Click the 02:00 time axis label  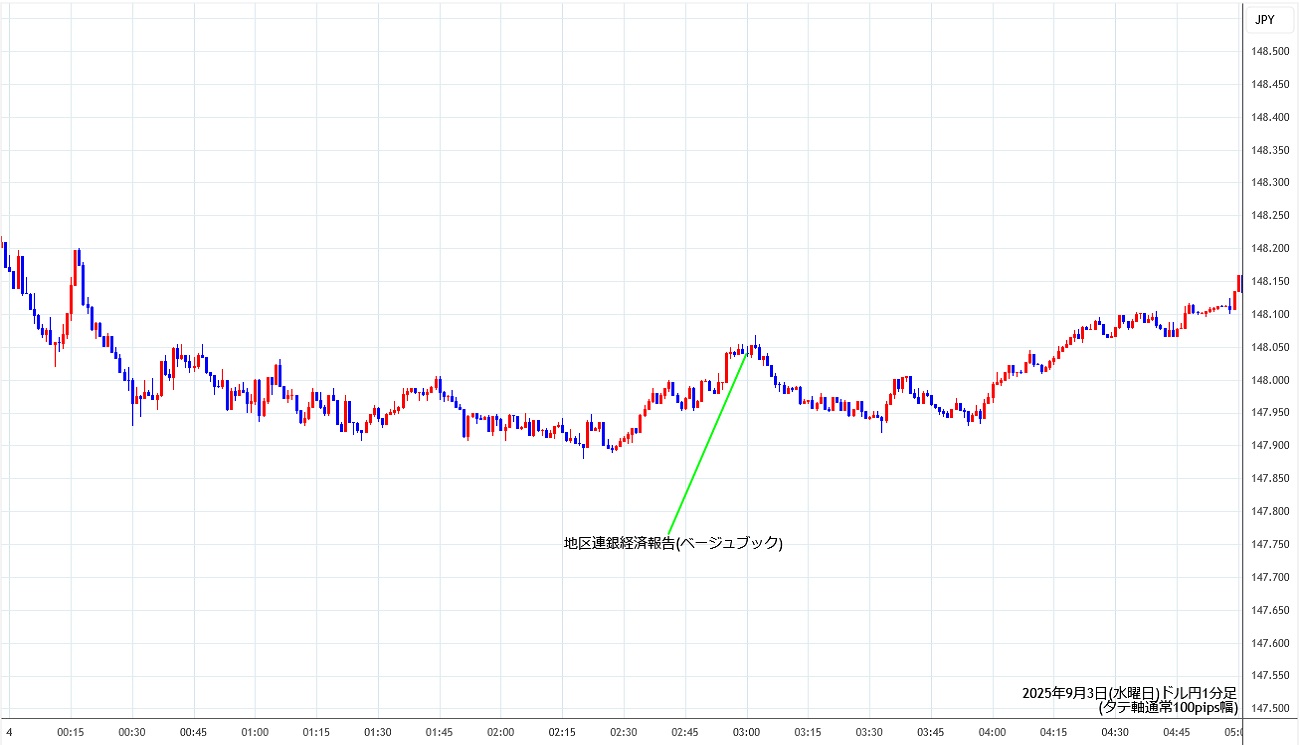click(x=501, y=733)
